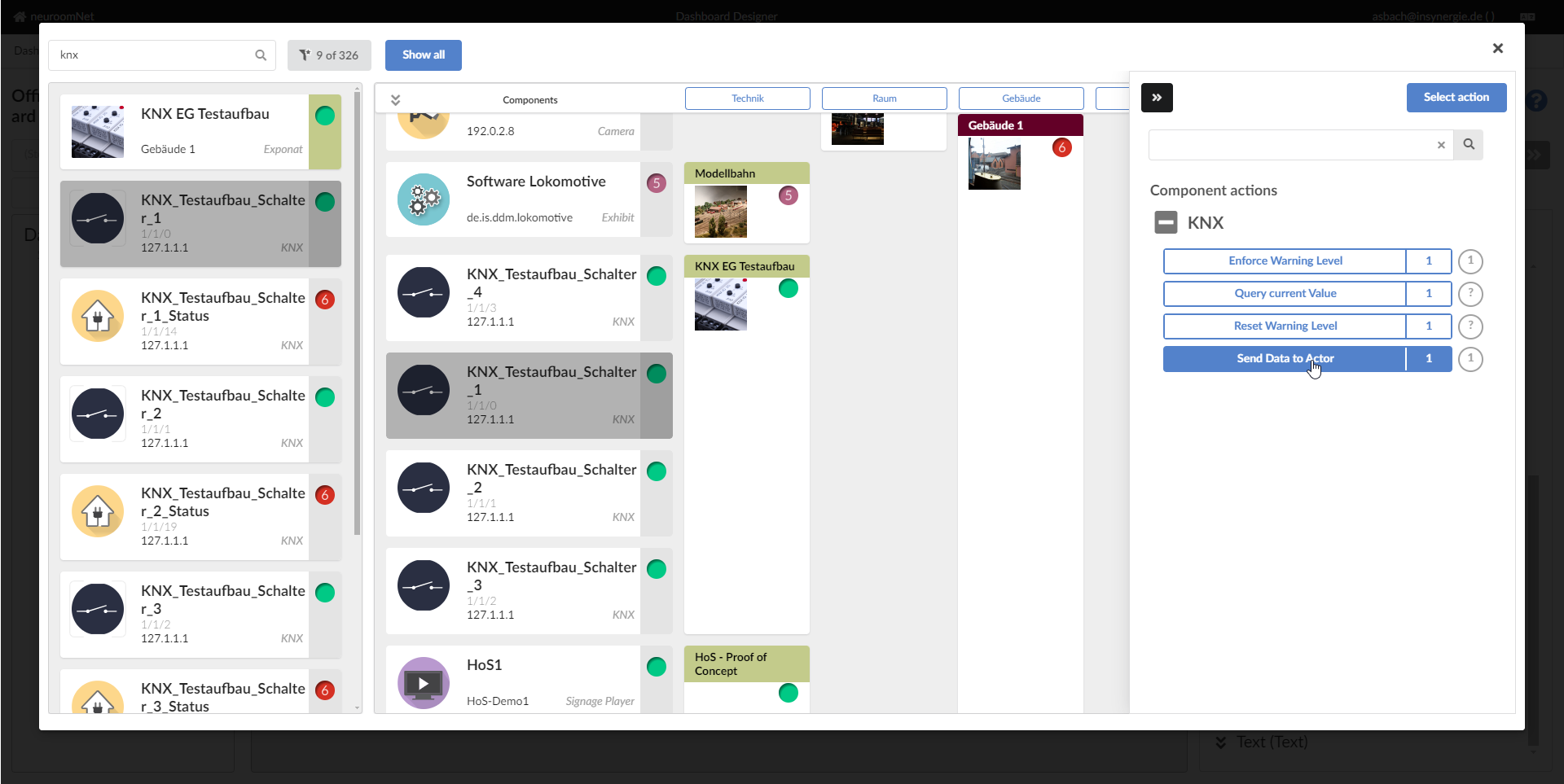Click the KNX_Testaufbau_Schalter_1_Status plug icon
This screenshot has height=784, width=1564.
[98, 317]
